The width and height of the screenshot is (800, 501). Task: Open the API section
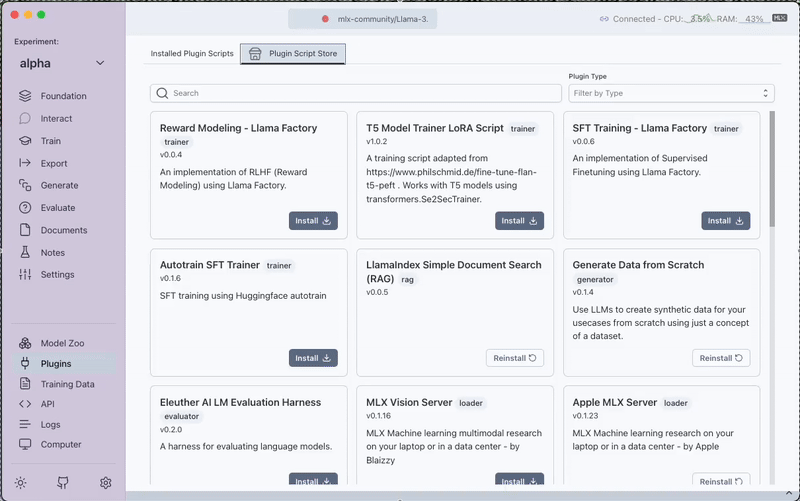point(48,404)
